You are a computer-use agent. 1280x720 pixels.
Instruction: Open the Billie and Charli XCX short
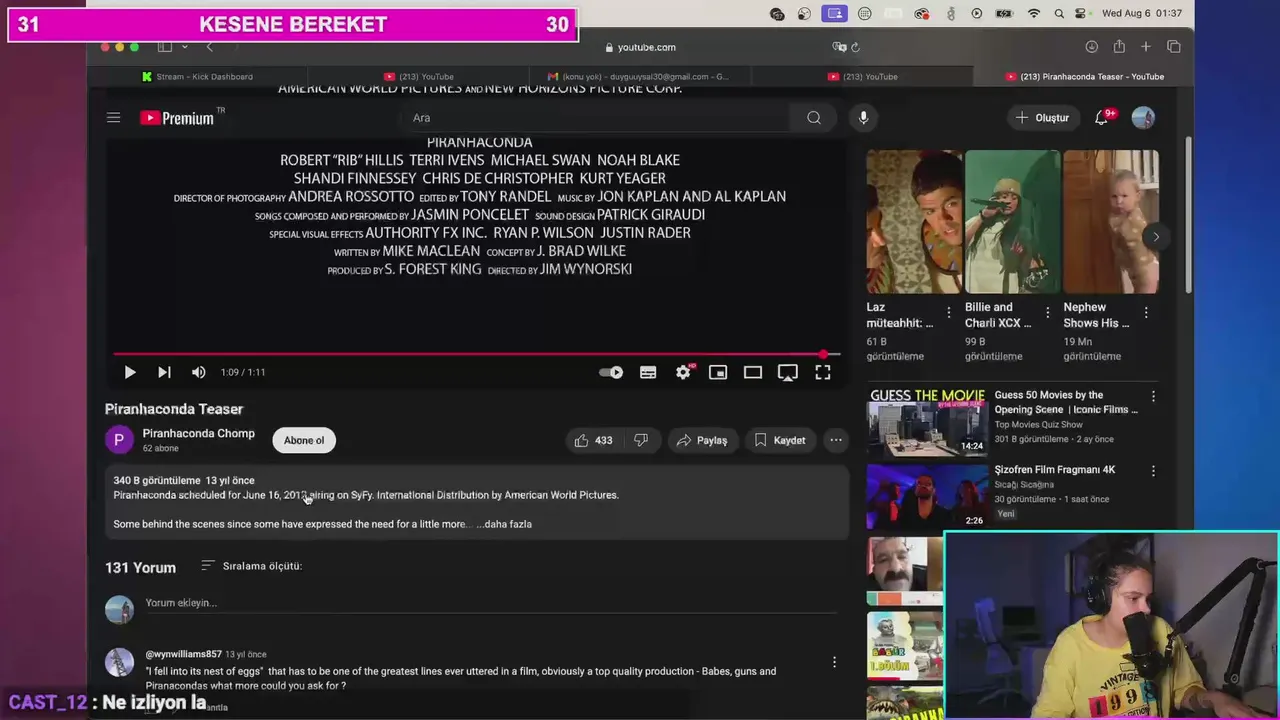(1012, 222)
